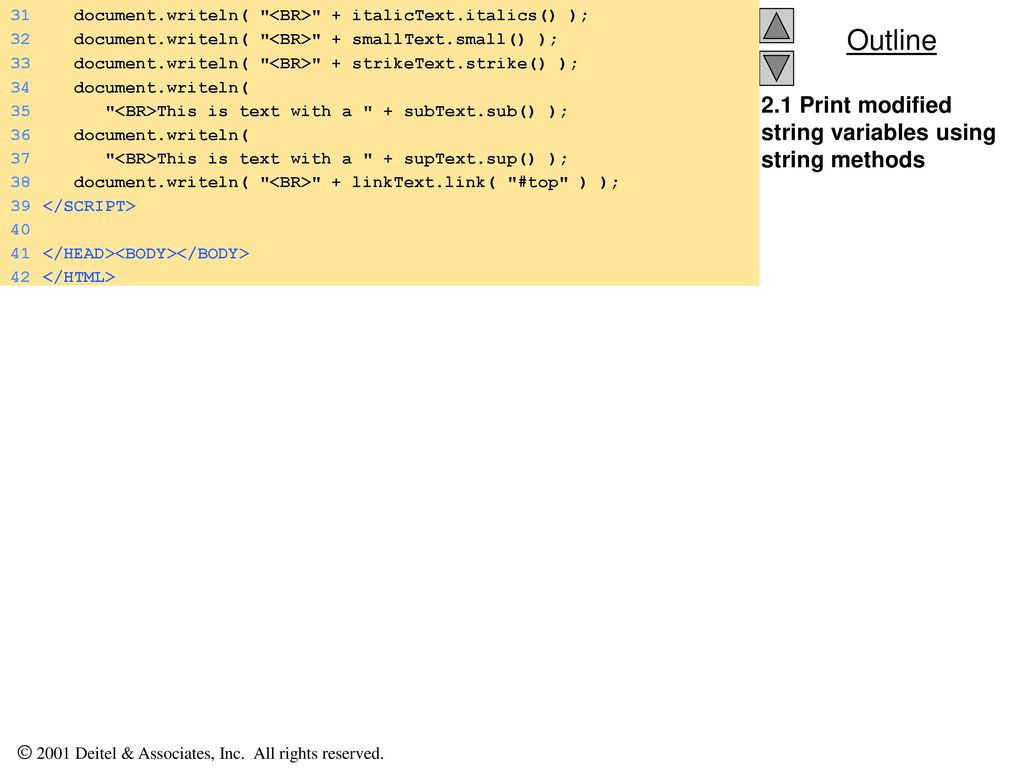Select line 38 with linkText.link( "#top" )
Image resolution: width=1024 pixels, height=768 pixels.
pyautogui.click(x=345, y=182)
